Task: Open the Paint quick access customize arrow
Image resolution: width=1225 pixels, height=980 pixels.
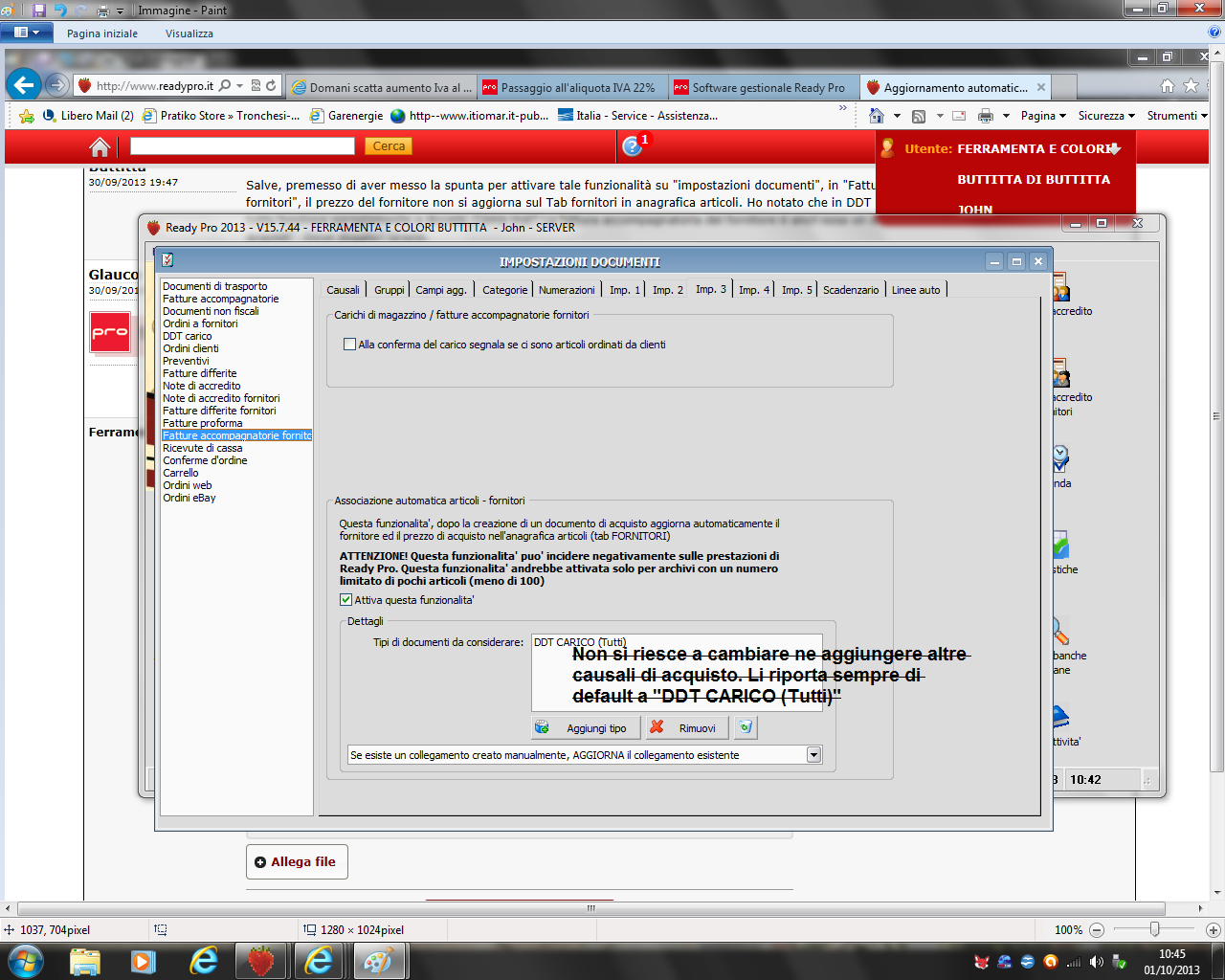Action: (x=120, y=11)
